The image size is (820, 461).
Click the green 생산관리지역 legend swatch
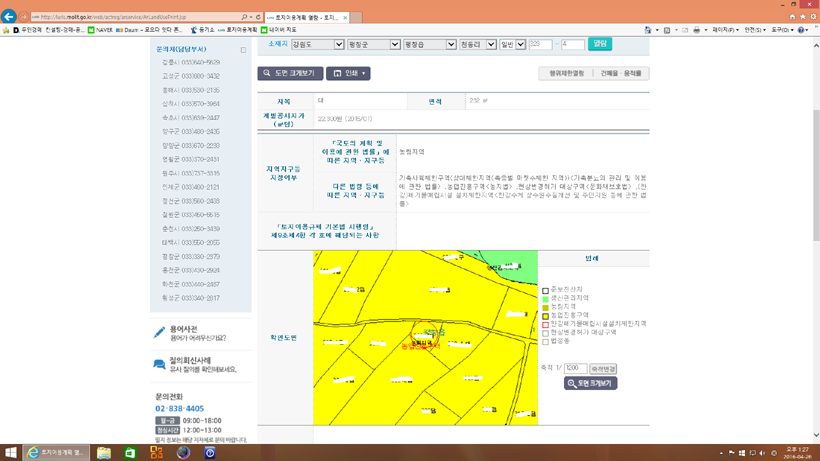pos(545,298)
